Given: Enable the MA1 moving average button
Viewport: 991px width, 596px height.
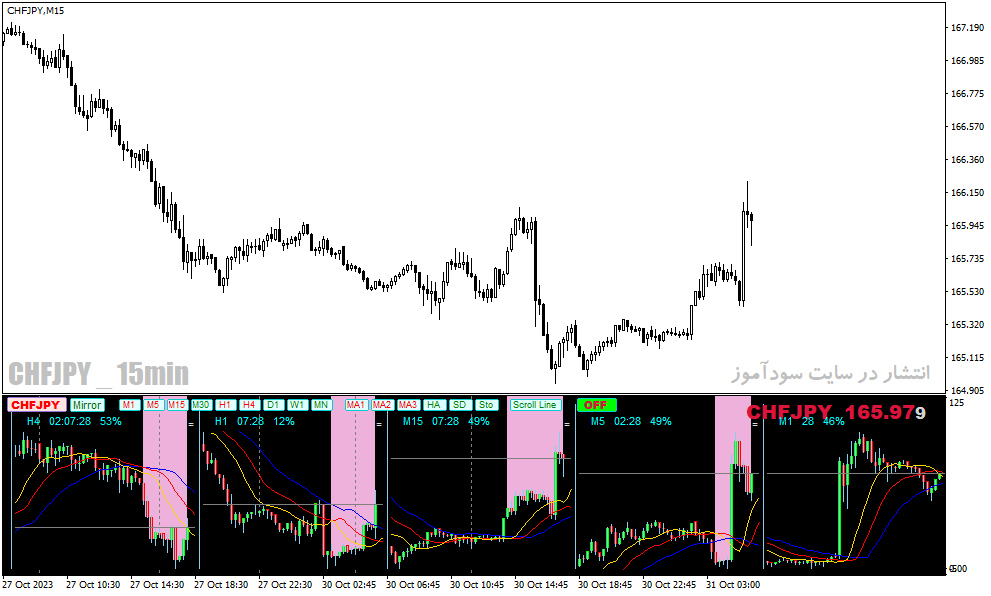Looking at the screenshot, I should (x=356, y=405).
